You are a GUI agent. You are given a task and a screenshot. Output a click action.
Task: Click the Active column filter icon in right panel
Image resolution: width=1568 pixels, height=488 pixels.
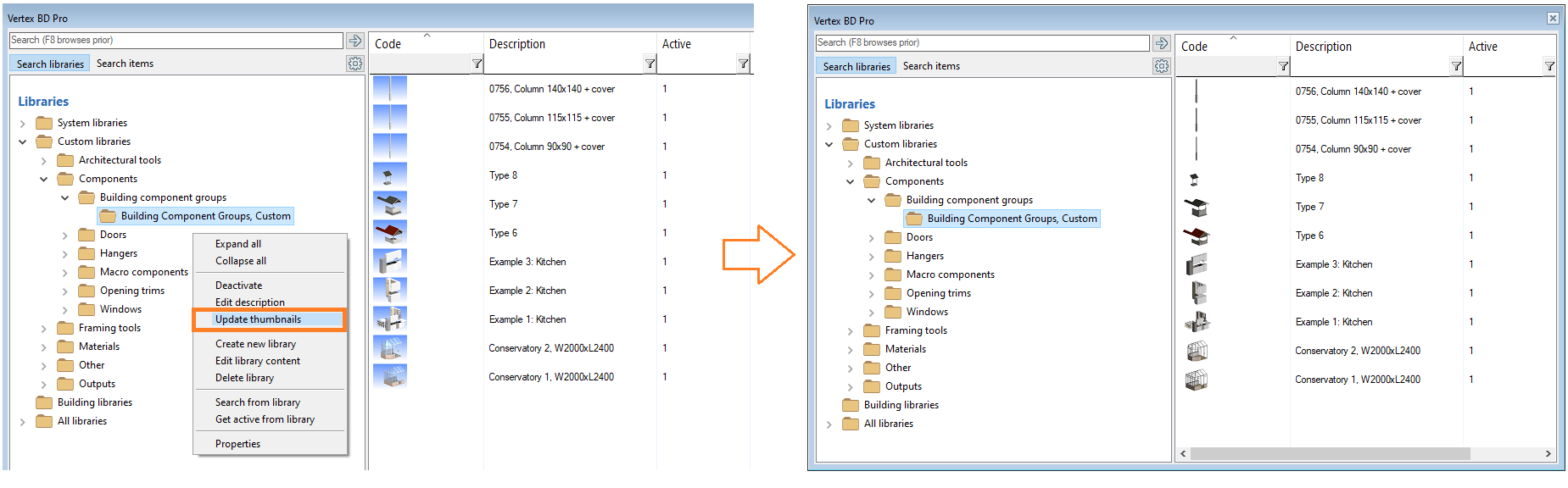coord(1549,66)
